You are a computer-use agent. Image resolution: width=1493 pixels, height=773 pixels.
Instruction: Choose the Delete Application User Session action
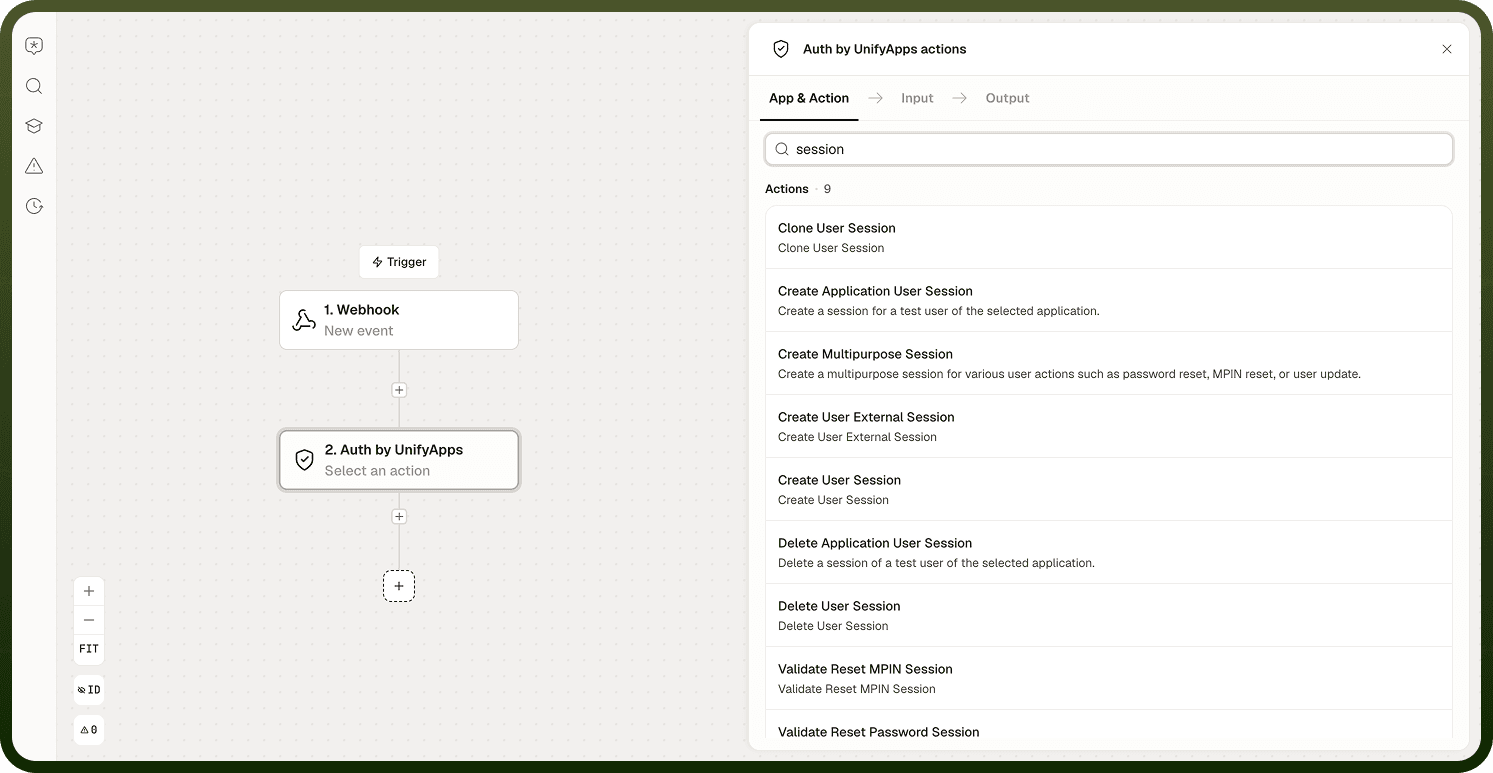[1109, 553]
